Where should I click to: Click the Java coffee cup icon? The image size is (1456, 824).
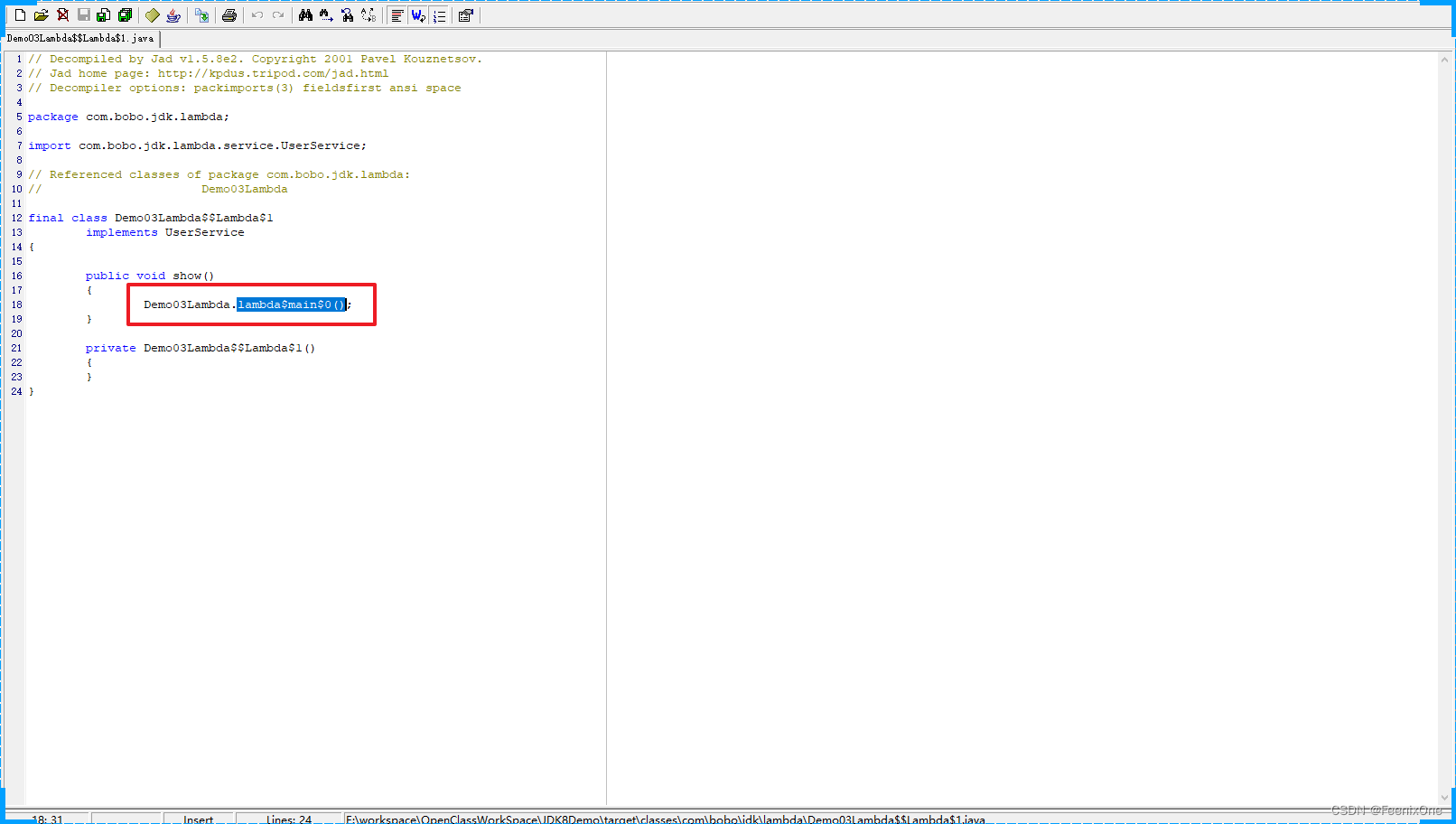(x=173, y=15)
